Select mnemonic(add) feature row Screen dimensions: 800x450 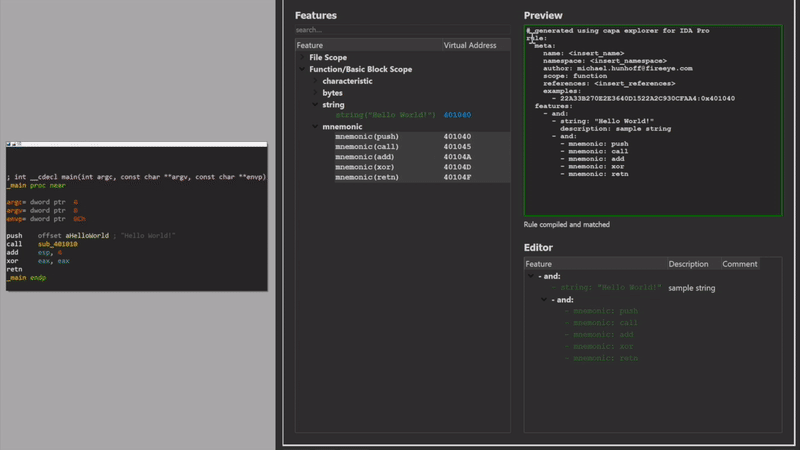[x=364, y=157]
